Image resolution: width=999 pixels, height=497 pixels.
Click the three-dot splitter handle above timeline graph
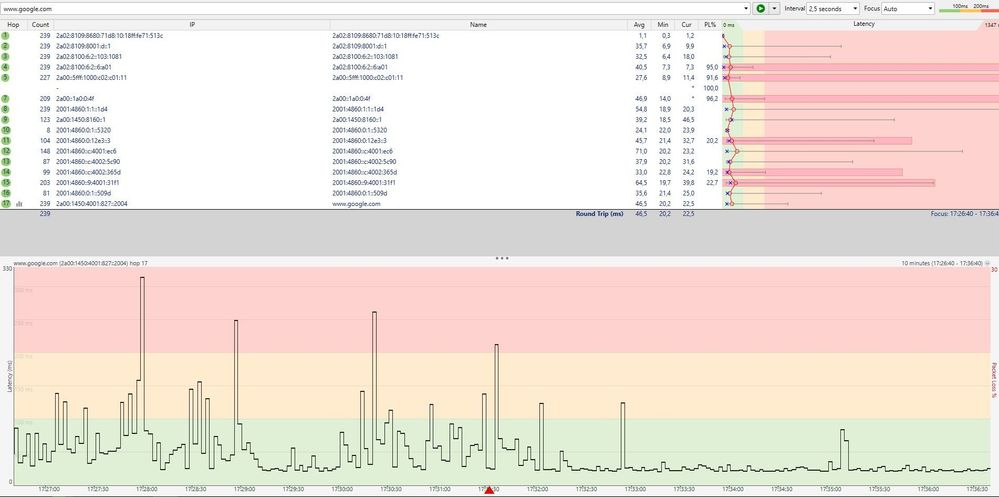501,258
